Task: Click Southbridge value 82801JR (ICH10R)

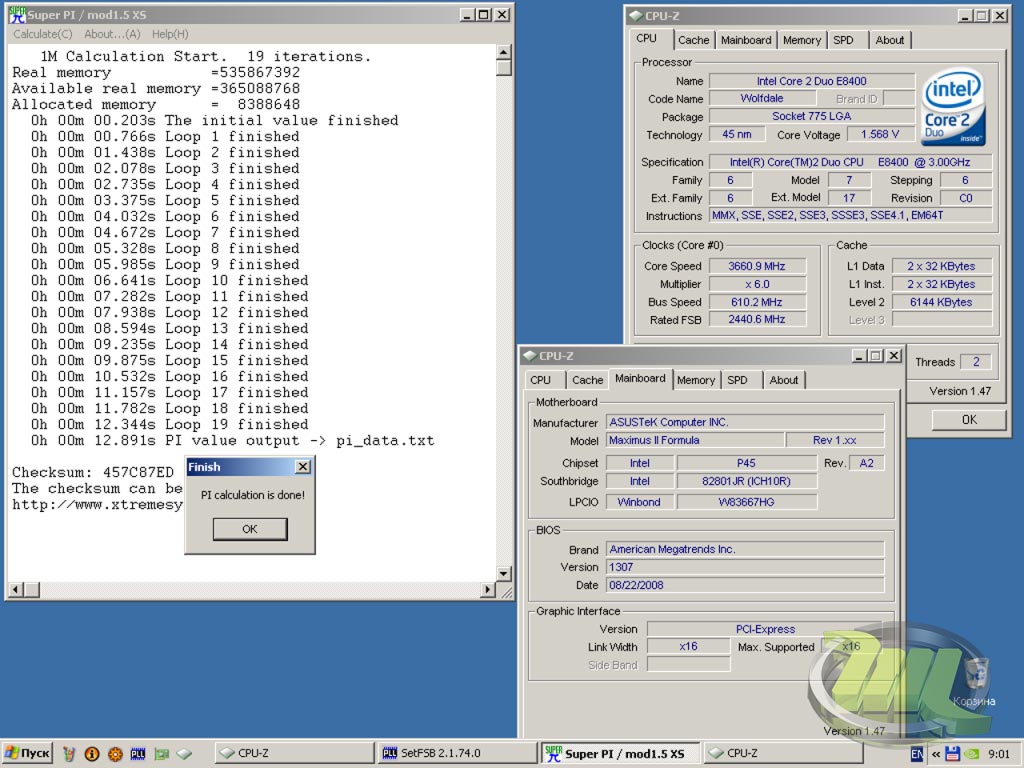Action: click(746, 481)
